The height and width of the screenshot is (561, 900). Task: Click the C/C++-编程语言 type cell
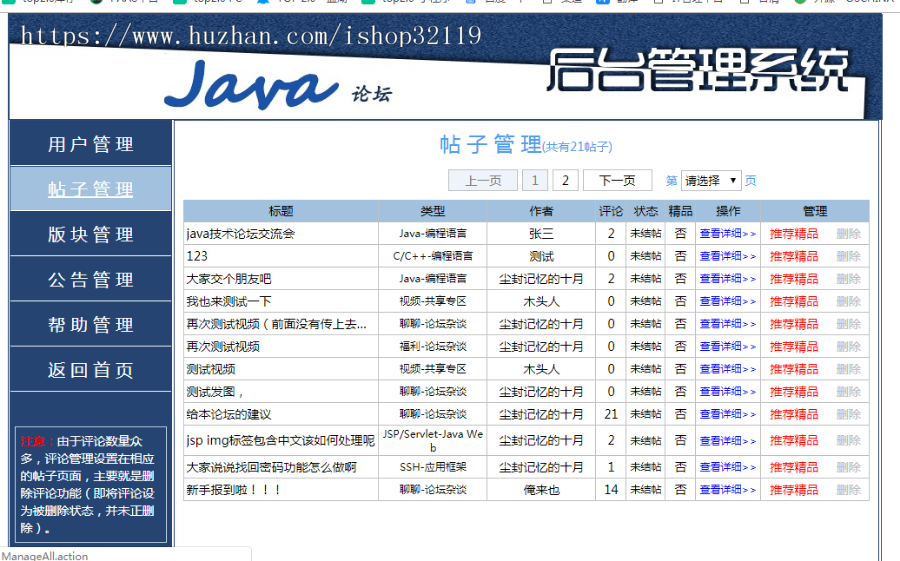click(432, 256)
